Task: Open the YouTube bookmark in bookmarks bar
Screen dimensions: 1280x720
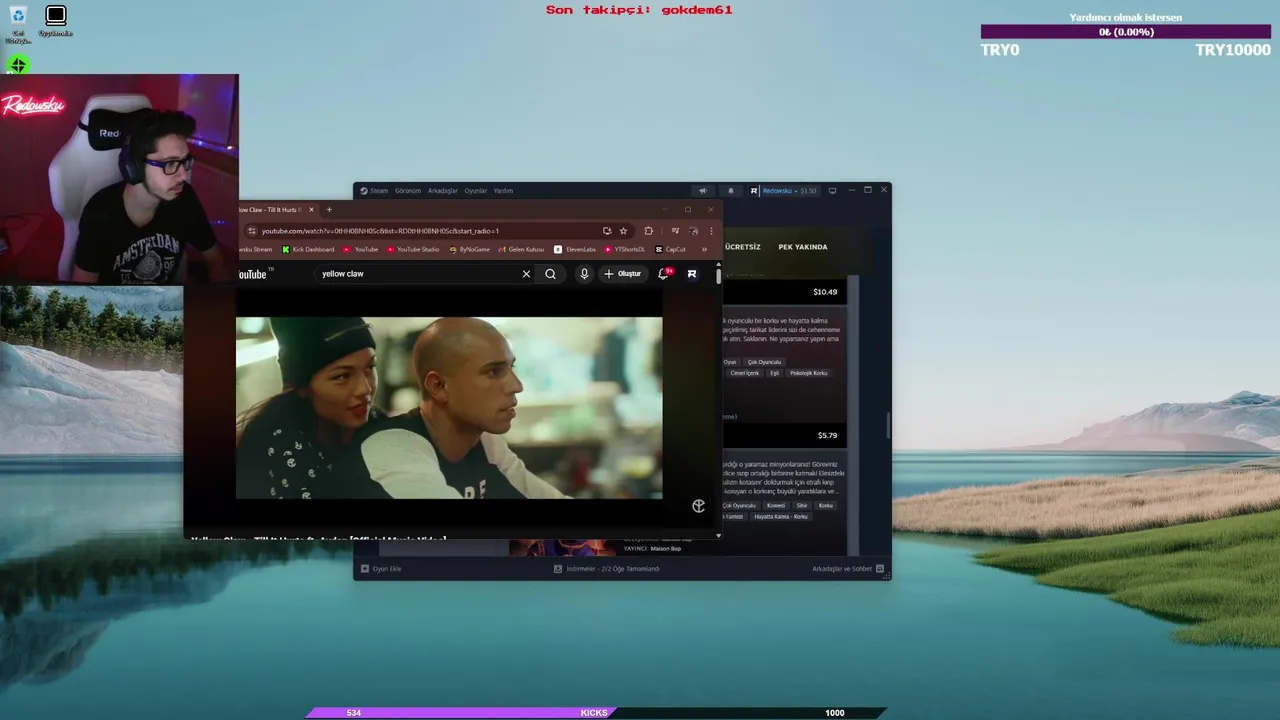Action: [x=361, y=250]
